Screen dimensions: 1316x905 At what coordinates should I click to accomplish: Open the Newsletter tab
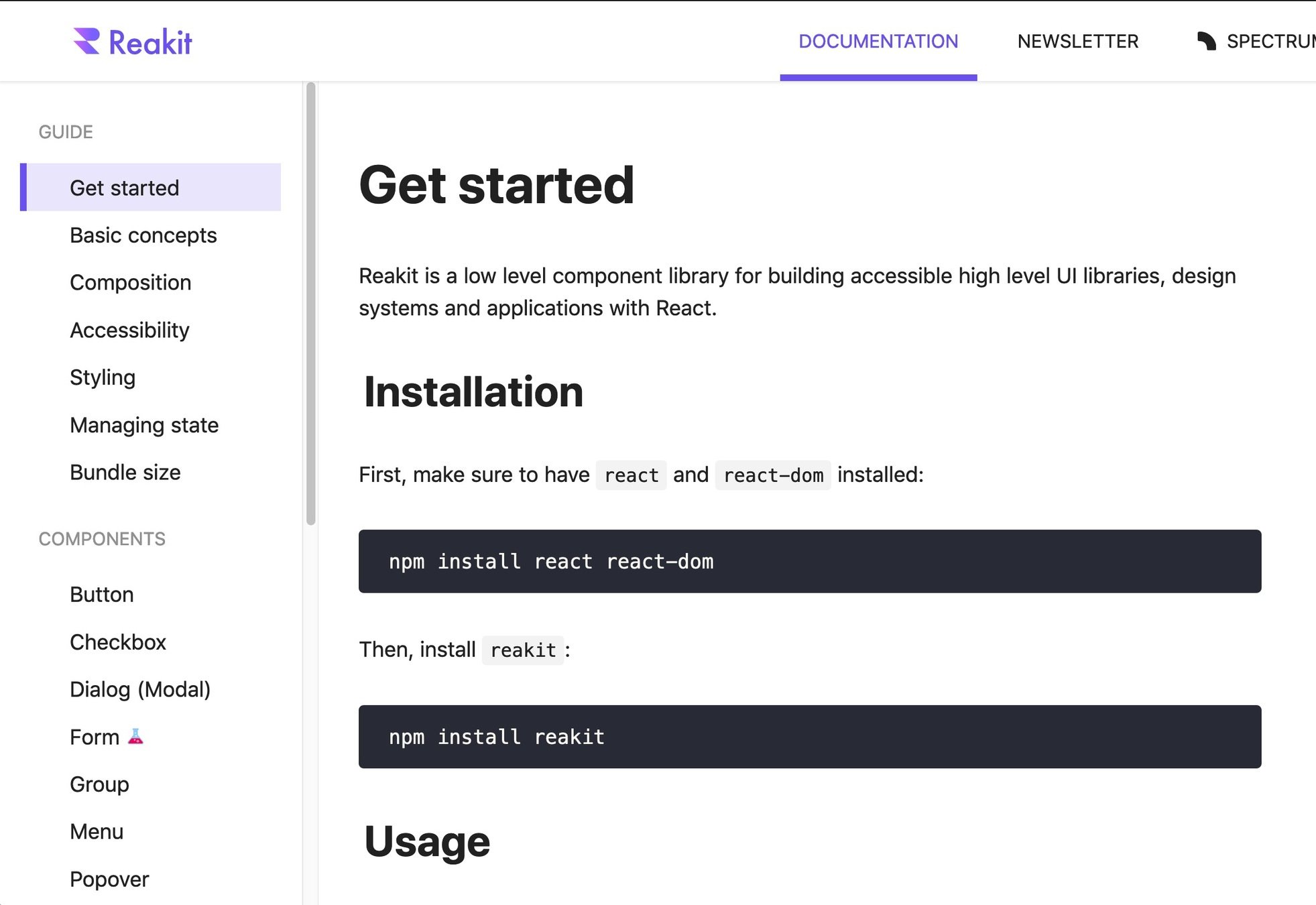1077,42
